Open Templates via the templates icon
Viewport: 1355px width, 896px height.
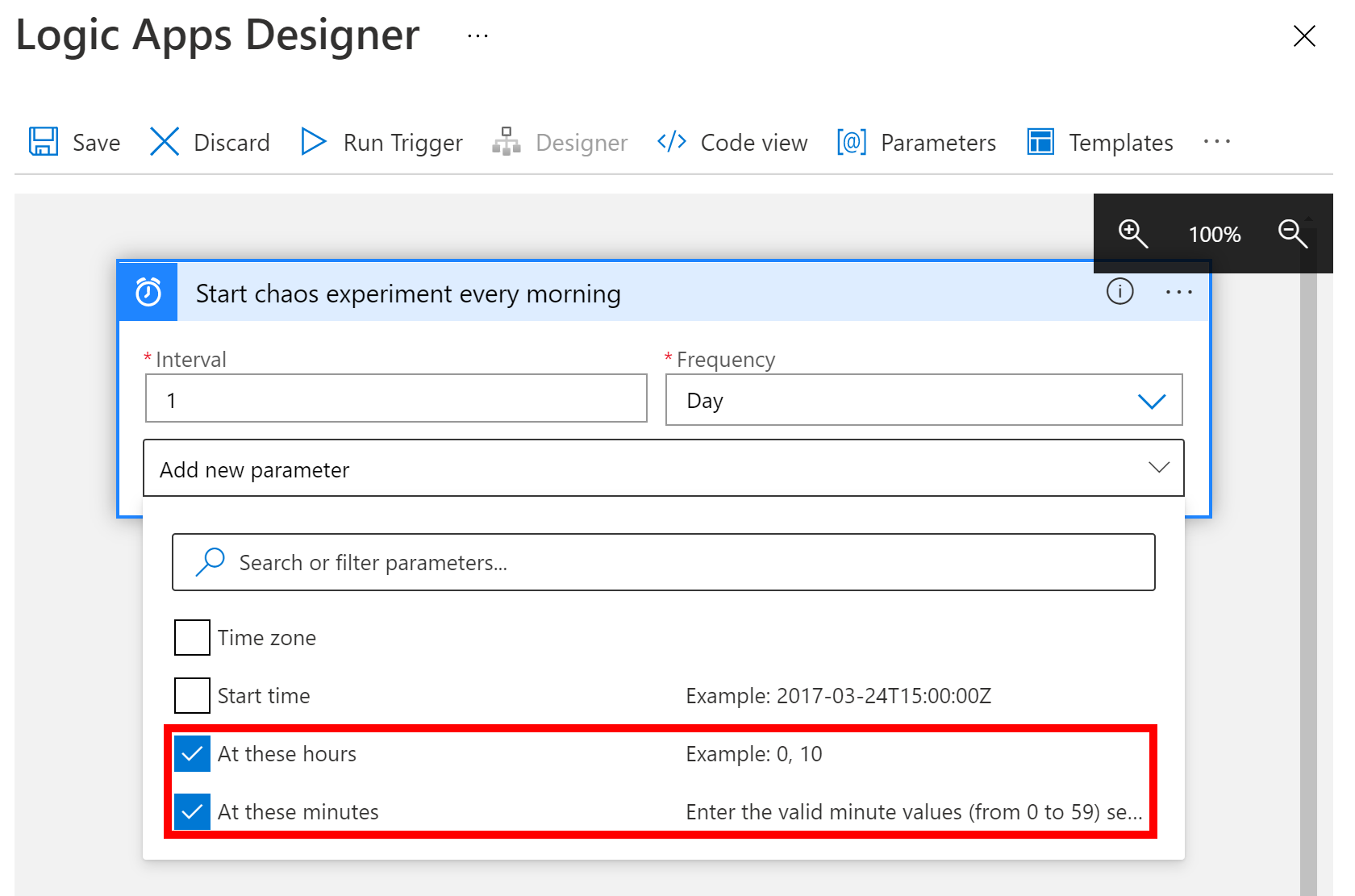(1040, 141)
